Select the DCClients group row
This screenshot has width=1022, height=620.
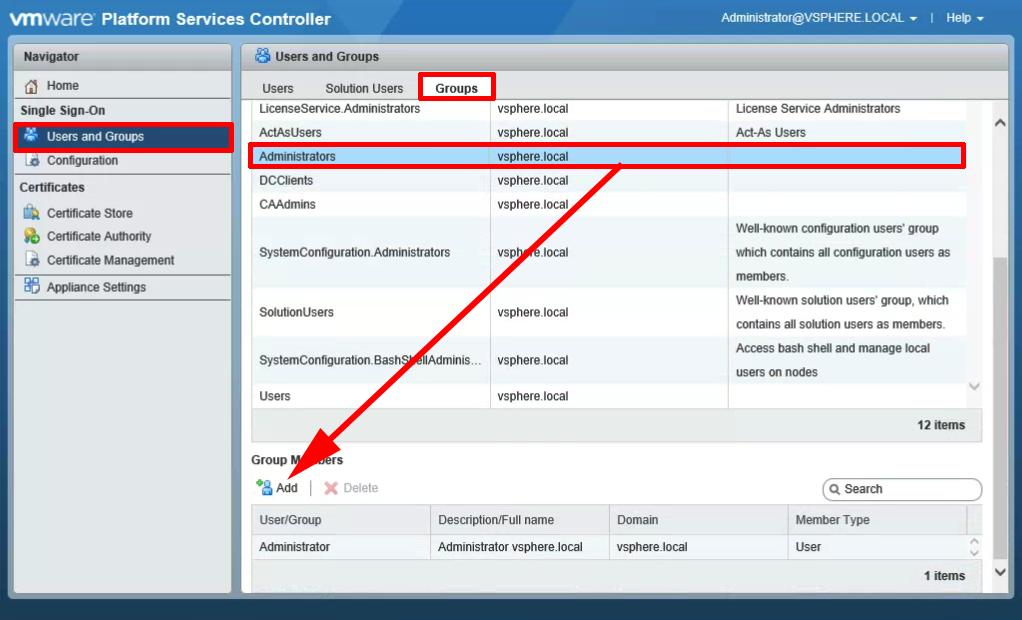[x=609, y=181]
